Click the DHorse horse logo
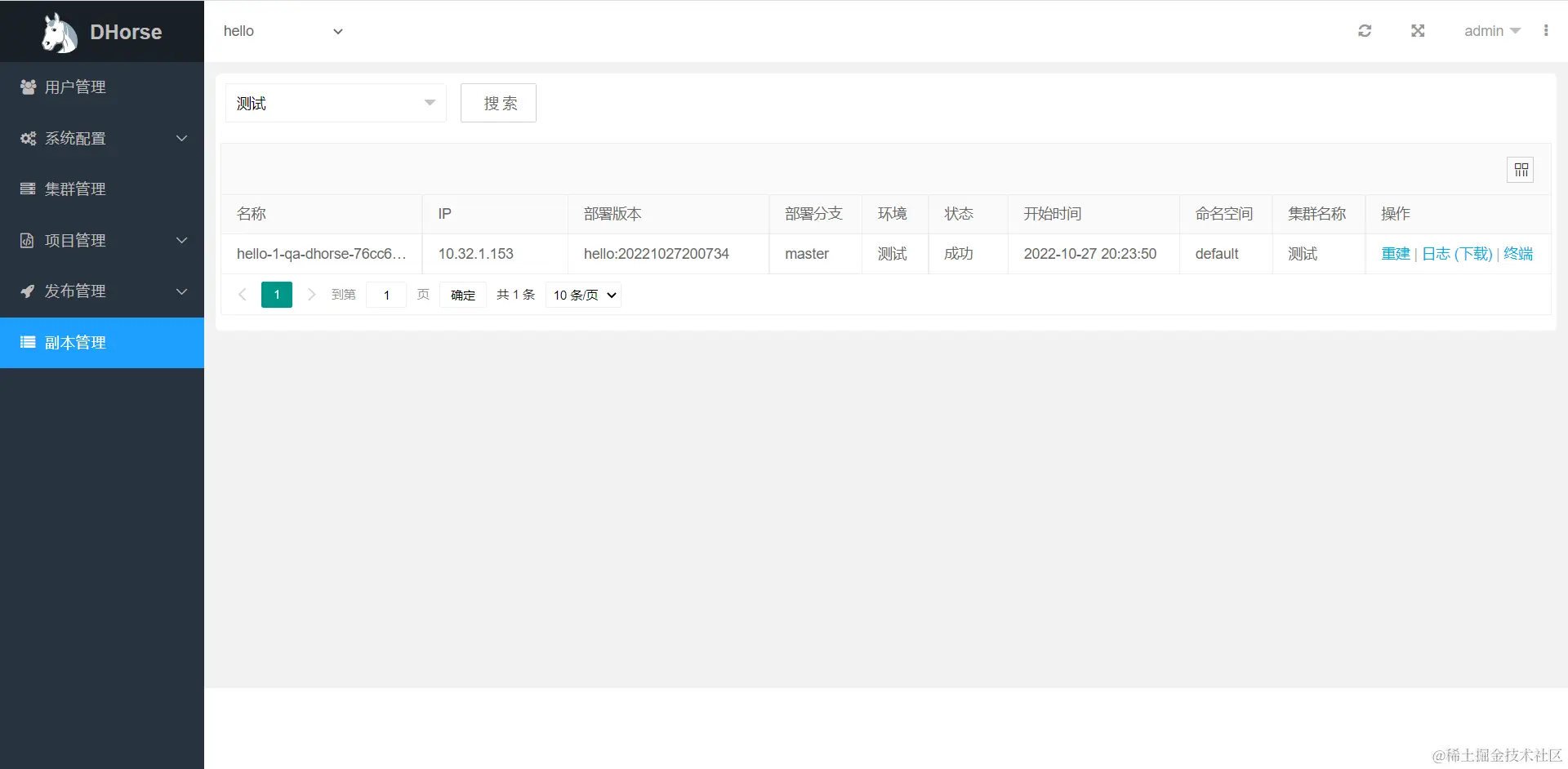Viewport: 1568px width, 769px height. tap(58, 31)
